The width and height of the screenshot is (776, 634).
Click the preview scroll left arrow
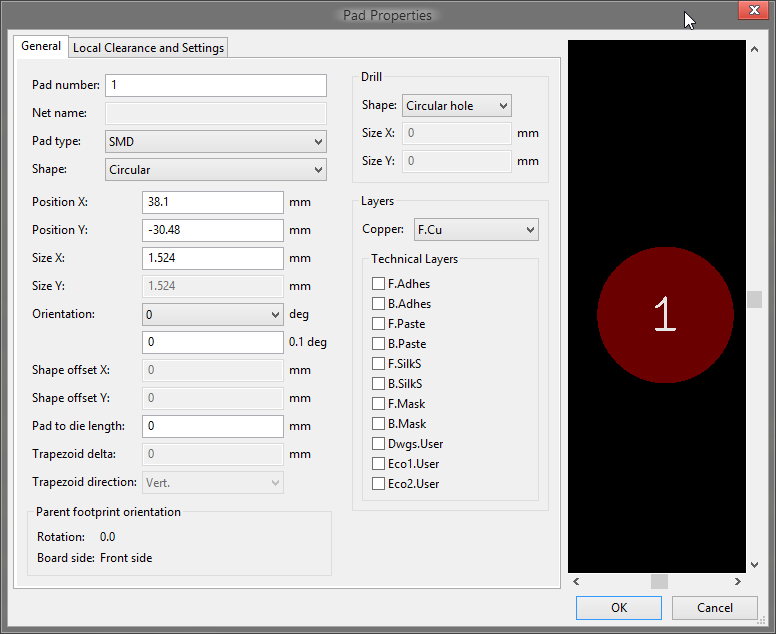pos(576,582)
